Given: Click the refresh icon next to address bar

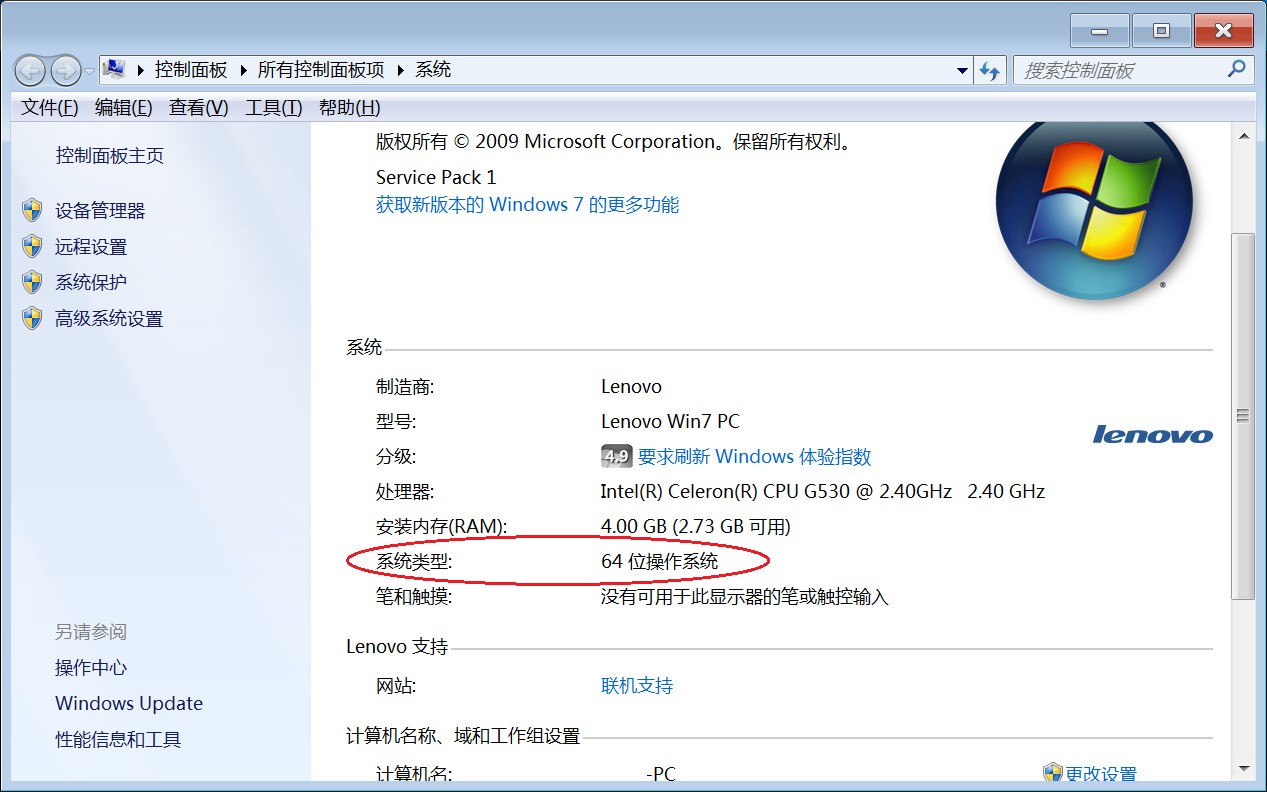Looking at the screenshot, I should point(990,70).
